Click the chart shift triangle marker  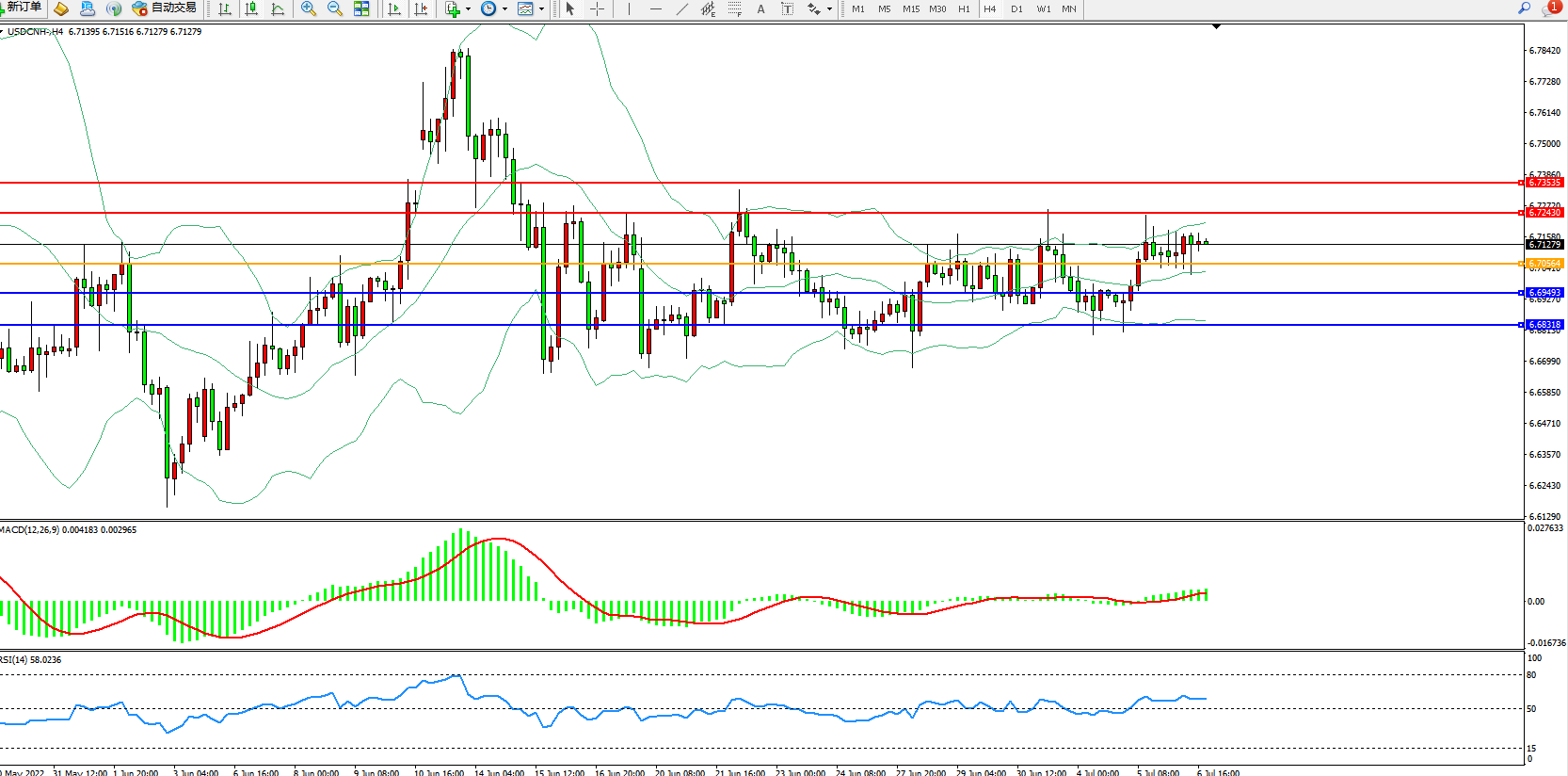point(1216,27)
